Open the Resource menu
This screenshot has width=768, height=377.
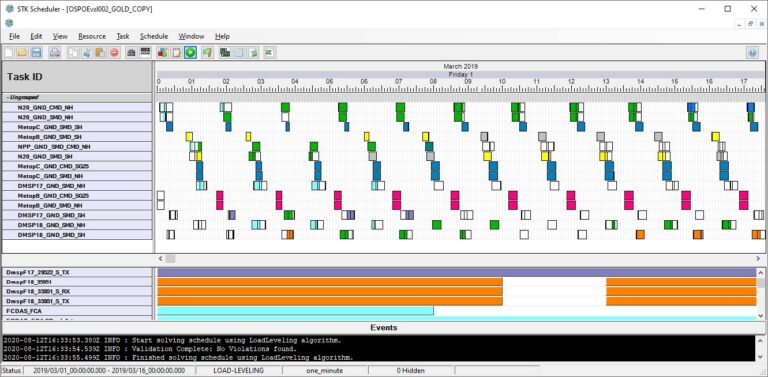[x=92, y=36]
